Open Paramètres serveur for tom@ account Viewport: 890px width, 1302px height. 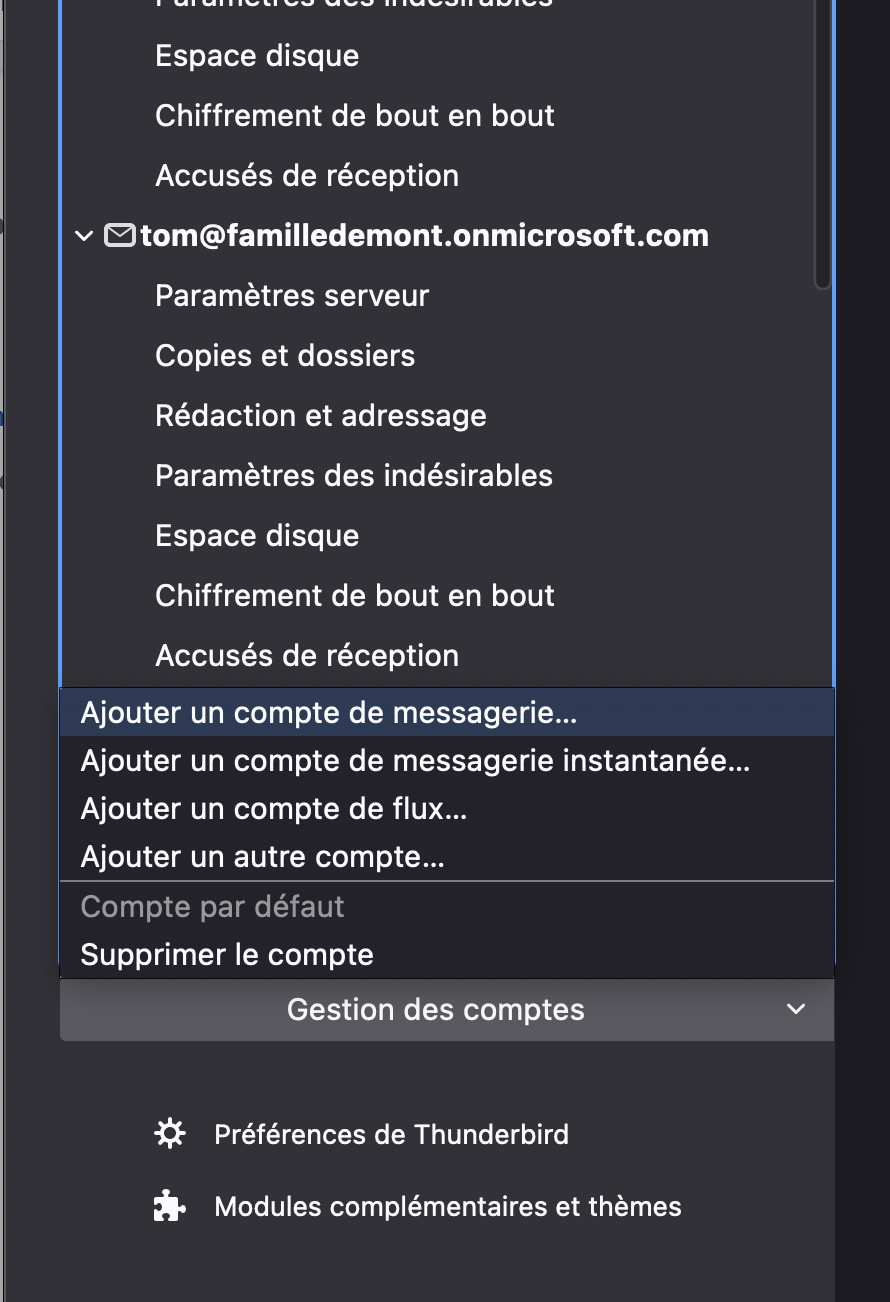click(292, 296)
